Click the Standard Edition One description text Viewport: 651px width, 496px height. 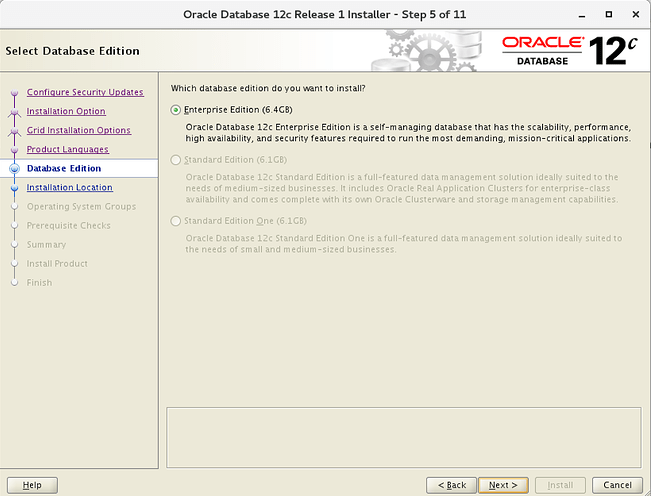[x=404, y=244]
